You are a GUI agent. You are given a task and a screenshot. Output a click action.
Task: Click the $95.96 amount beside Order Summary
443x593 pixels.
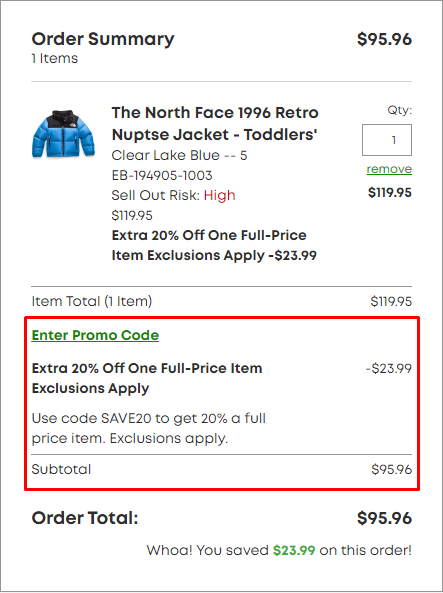click(384, 39)
